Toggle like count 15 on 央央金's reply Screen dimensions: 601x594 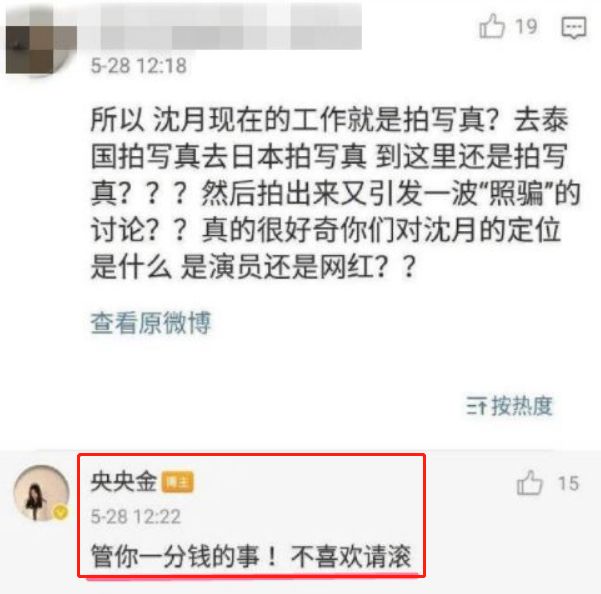point(568,483)
